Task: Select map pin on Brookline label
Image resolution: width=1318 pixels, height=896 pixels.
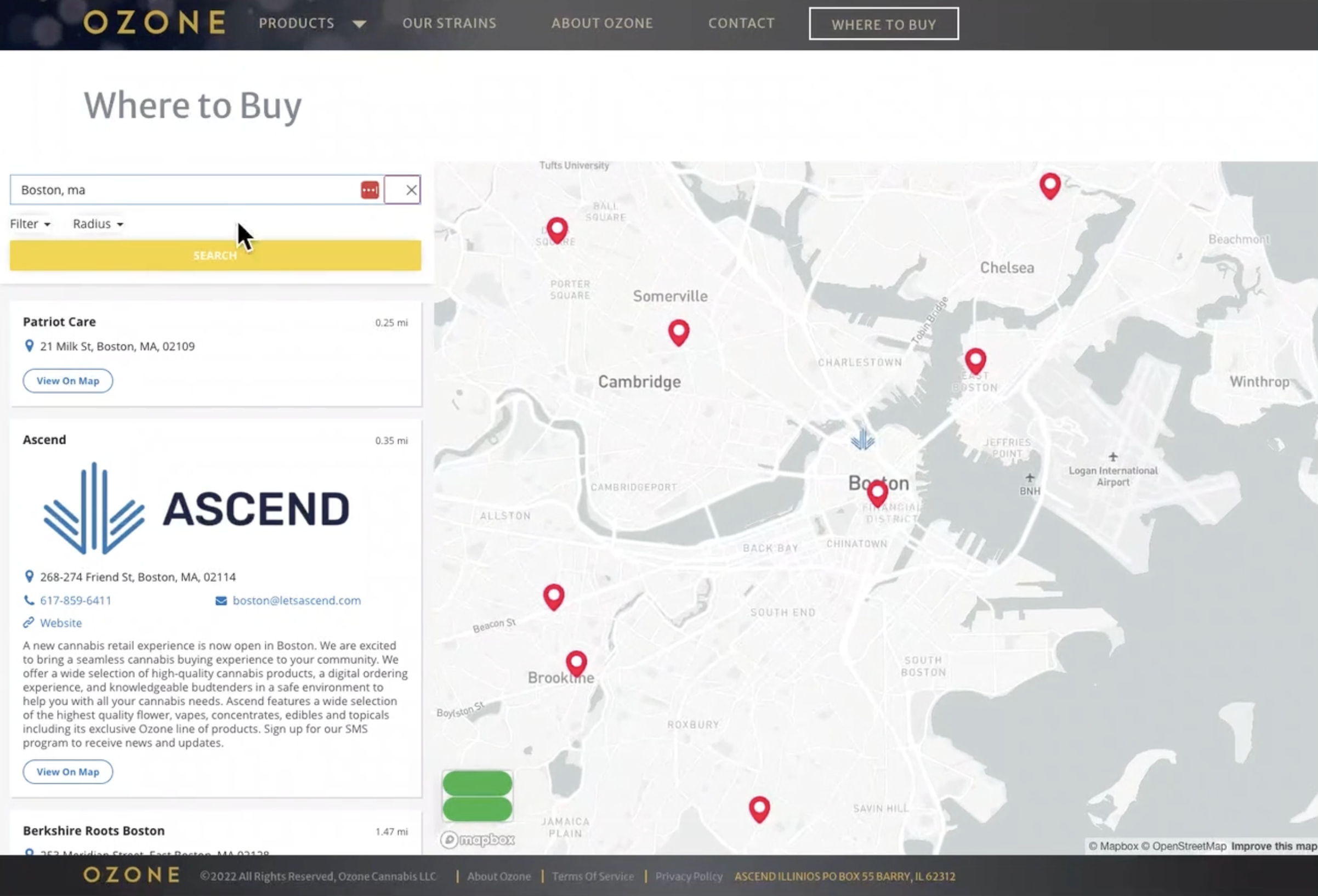Action: [x=576, y=664]
